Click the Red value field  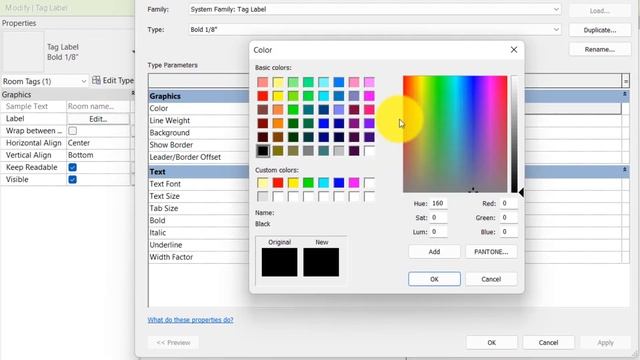[509, 203]
